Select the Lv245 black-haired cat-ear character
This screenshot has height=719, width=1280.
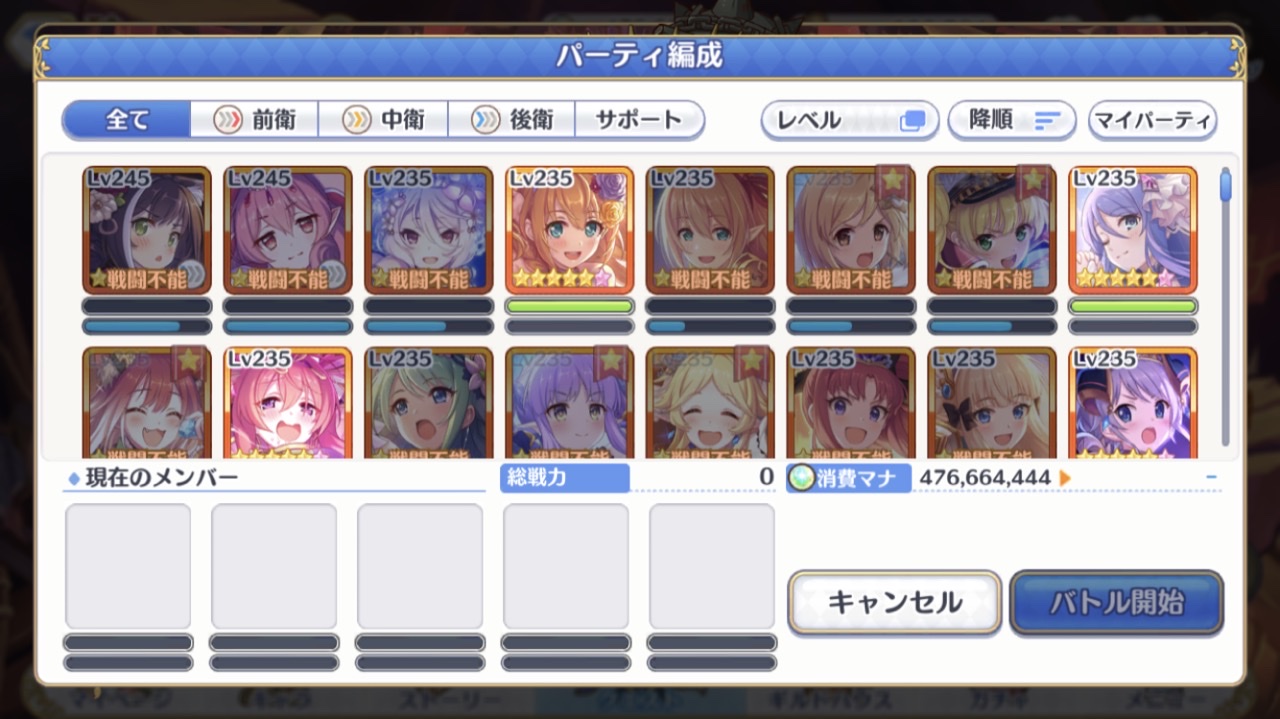click(147, 230)
